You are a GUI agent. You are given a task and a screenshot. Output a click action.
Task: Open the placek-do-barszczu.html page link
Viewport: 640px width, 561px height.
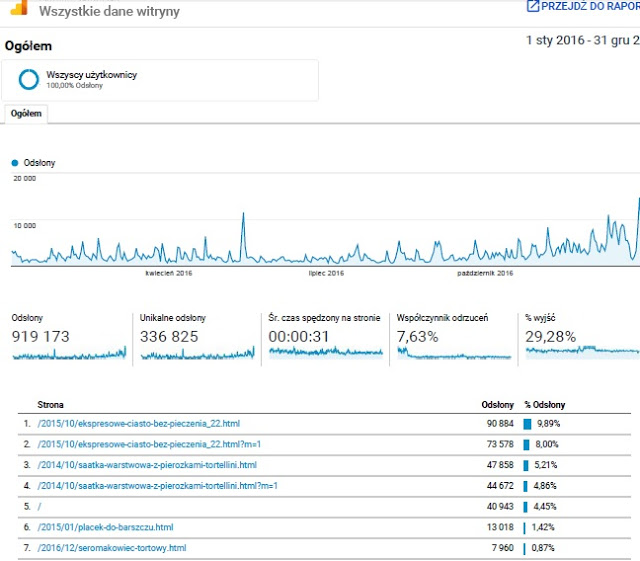(x=105, y=527)
